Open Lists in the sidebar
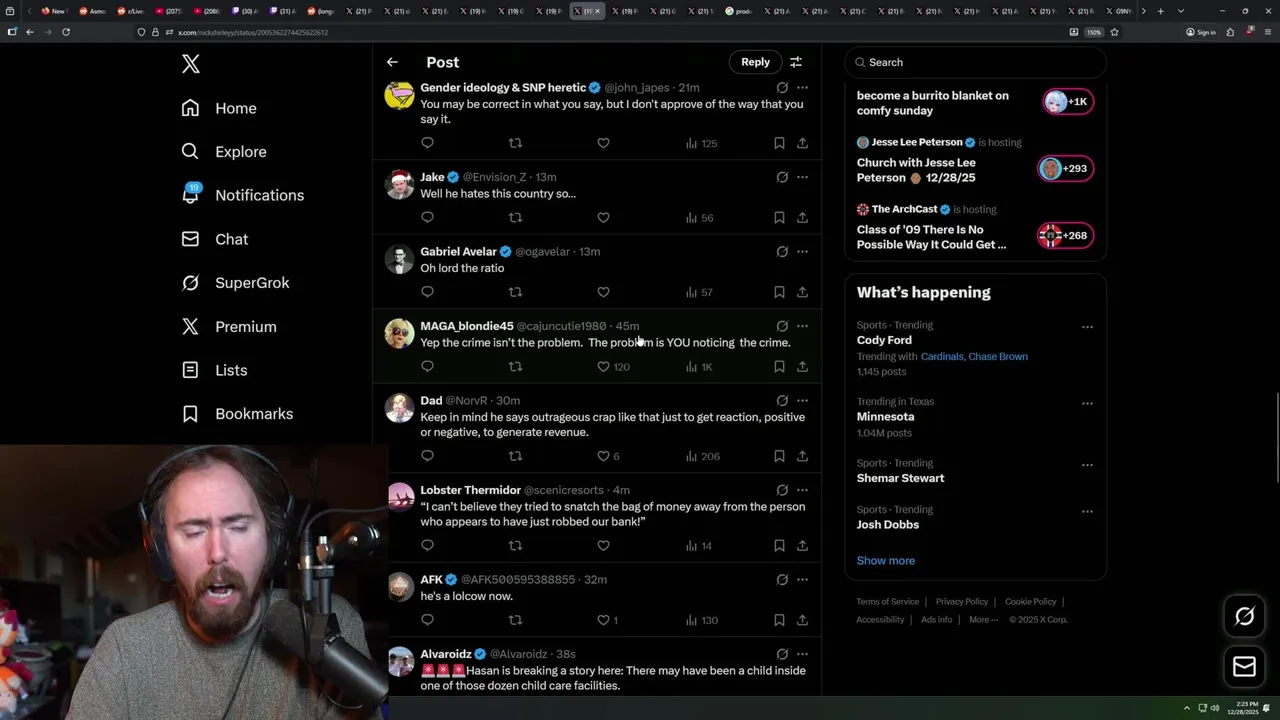The height and width of the screenshot is (720, 1280). point(214,370)
